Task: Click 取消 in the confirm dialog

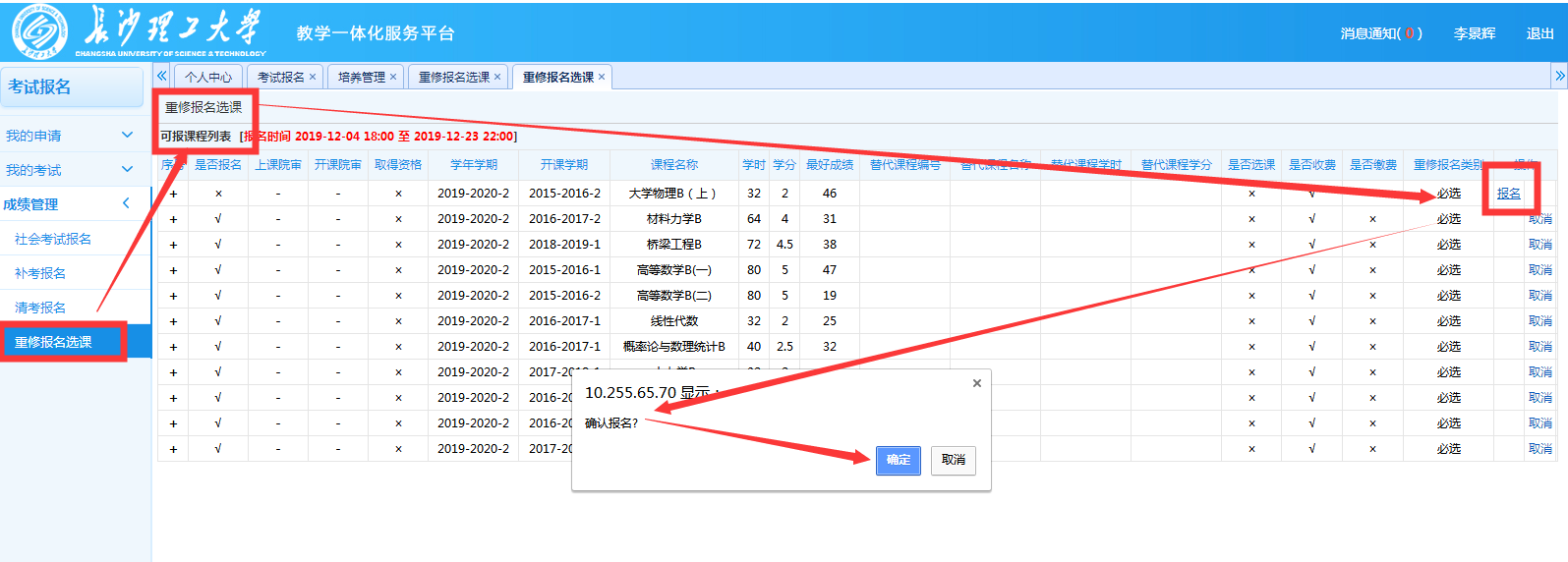Action: (x=953, y=460)
